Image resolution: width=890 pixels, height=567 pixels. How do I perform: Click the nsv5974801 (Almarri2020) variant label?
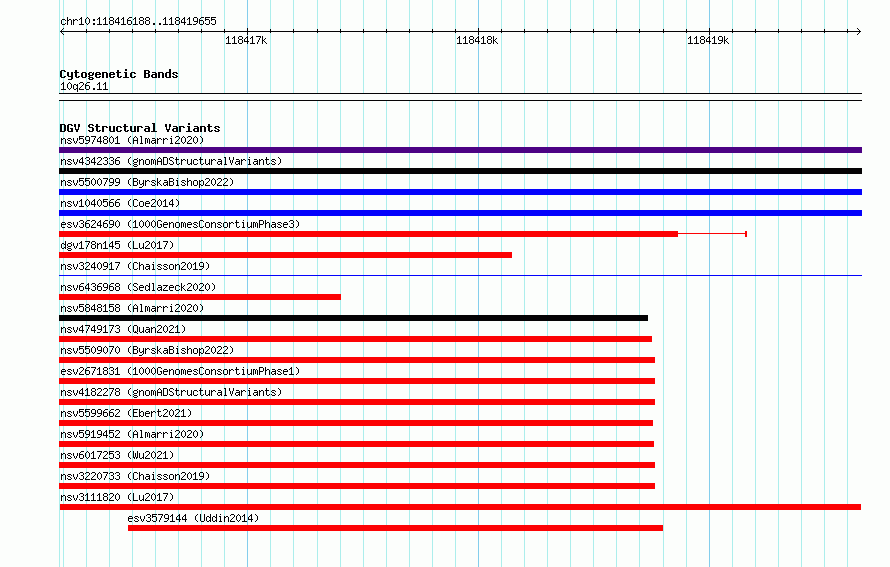[132, 140]
